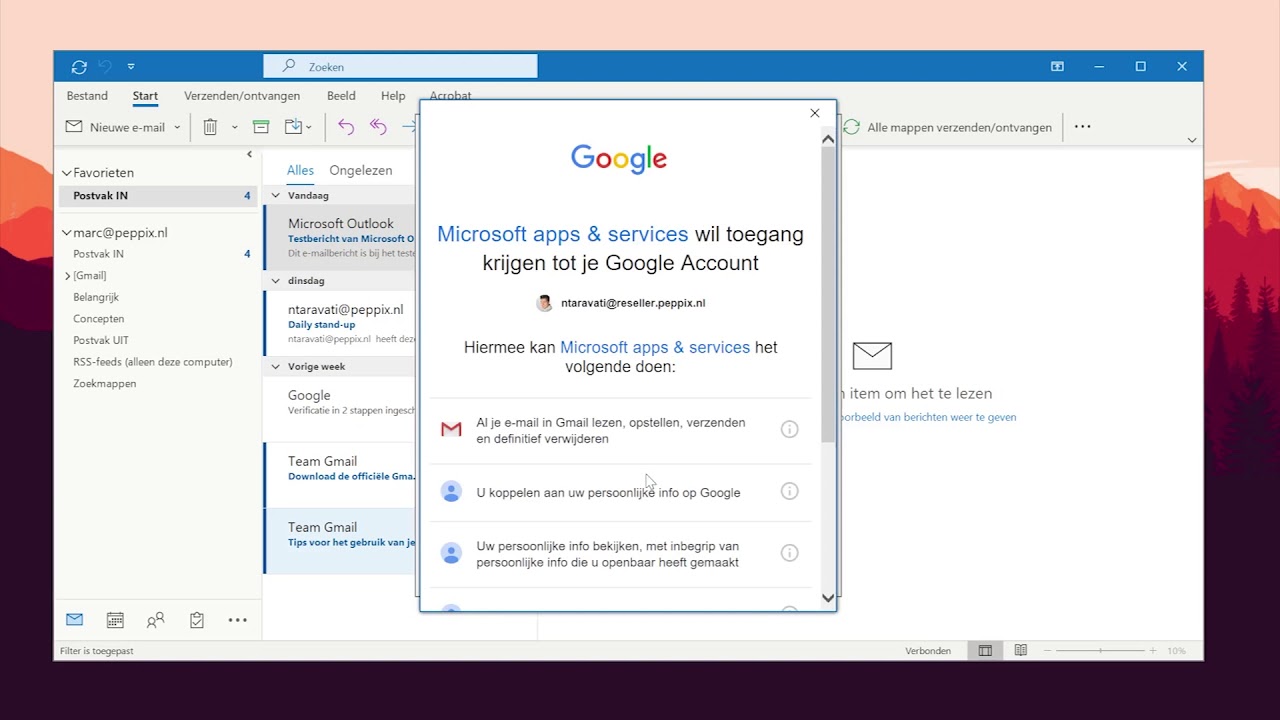The width and height of the screenshot is (1280, 720).
Task: Click the zoom in plus button
Action: pyautogui.click(x=1152, y=651)
